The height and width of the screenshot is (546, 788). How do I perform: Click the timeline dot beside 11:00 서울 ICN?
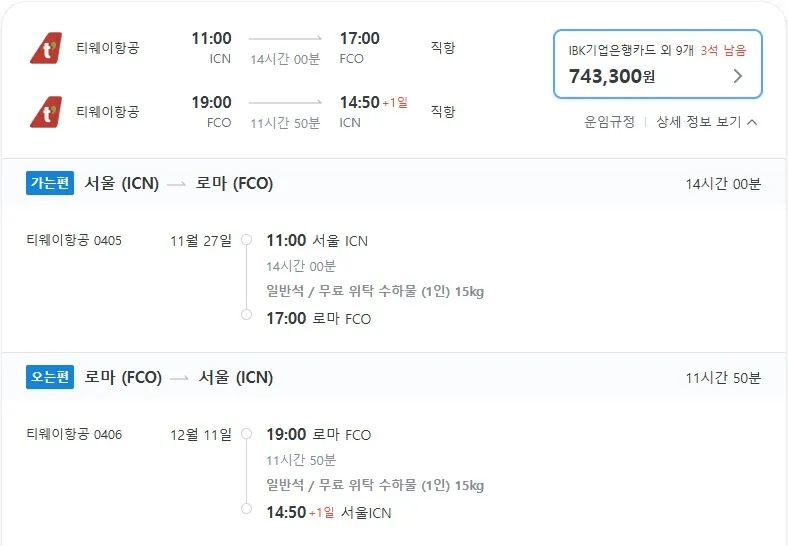tap(247, 240)
